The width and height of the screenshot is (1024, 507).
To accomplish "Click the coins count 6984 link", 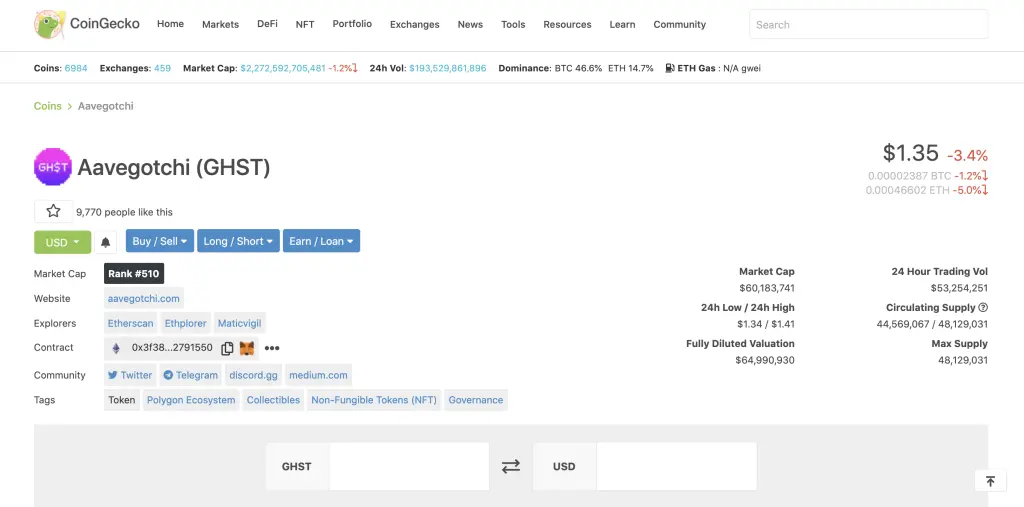I will [x=76, y=68].
